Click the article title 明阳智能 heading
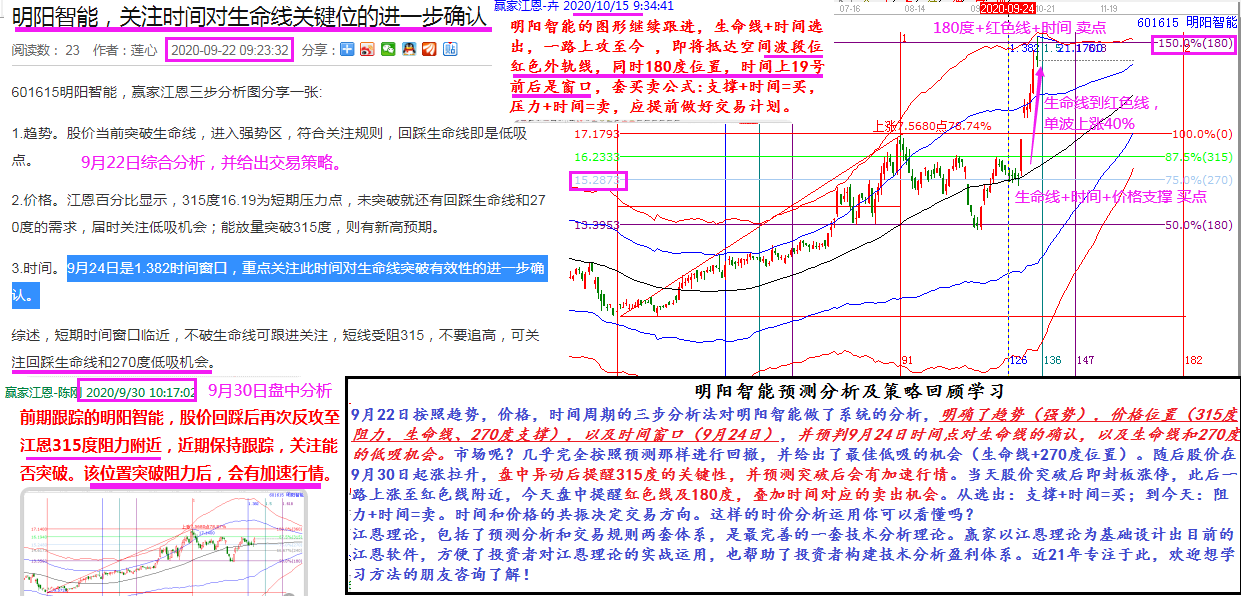Viewport: 1241px width, 596px height. coord(250,17)
